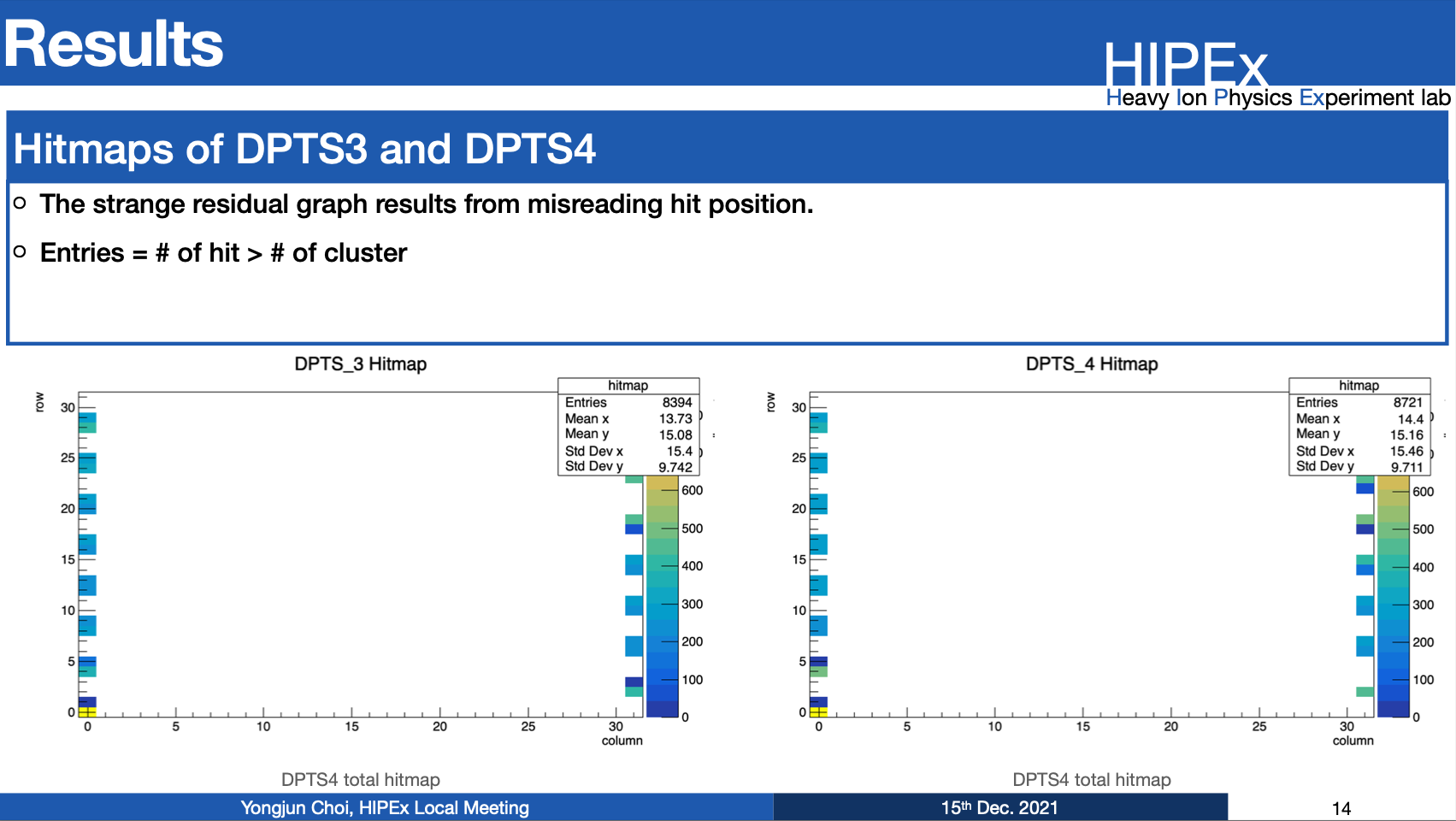Click the HIPEx logo
Viewport: 1456px width, 821px height.
click(x=1186, y=64)
